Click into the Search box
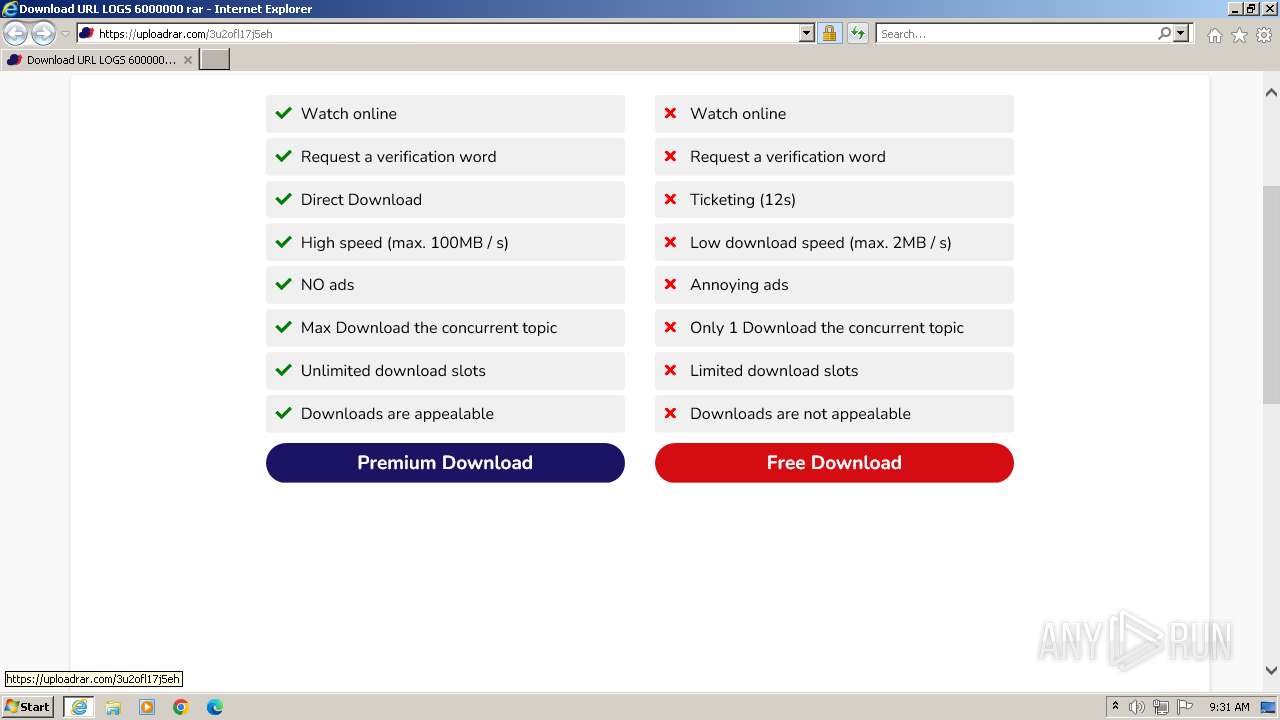The height and width of the screenshot is (720, 1280). [x=1015, y=34]
